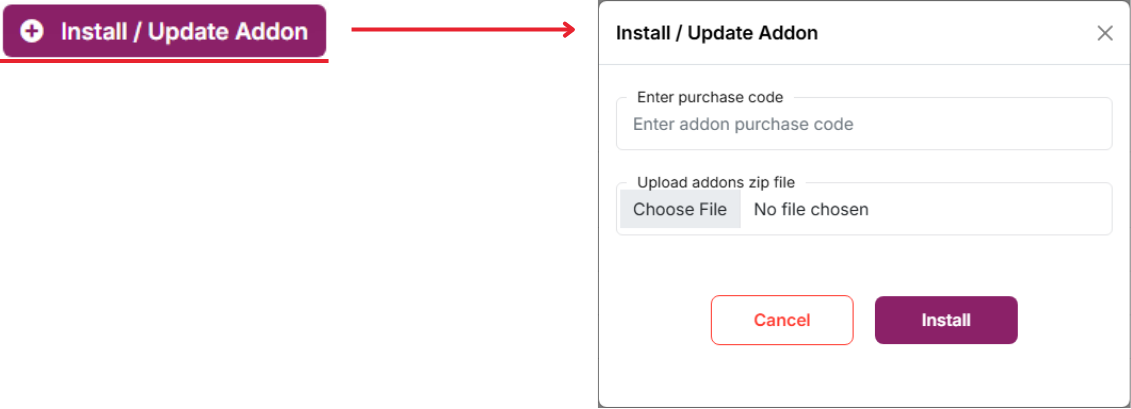This screenshot has width=1131, height=409.
Task: Click the empty header space left of the X
Action: pyautogui.click(x=960, y=33)
